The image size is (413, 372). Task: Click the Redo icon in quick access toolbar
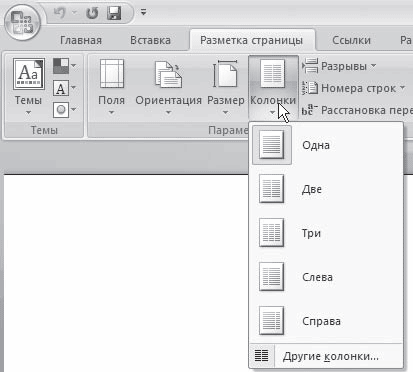pyautogui.click(x=92, y=13)
